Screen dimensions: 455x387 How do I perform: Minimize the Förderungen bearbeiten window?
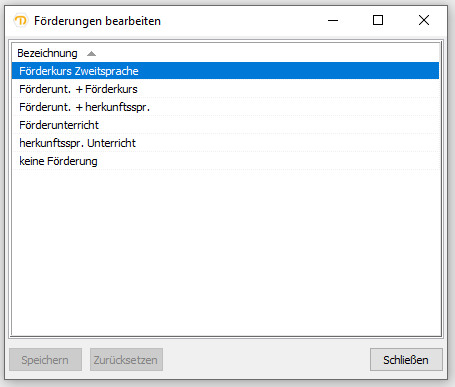click(333, 20)
